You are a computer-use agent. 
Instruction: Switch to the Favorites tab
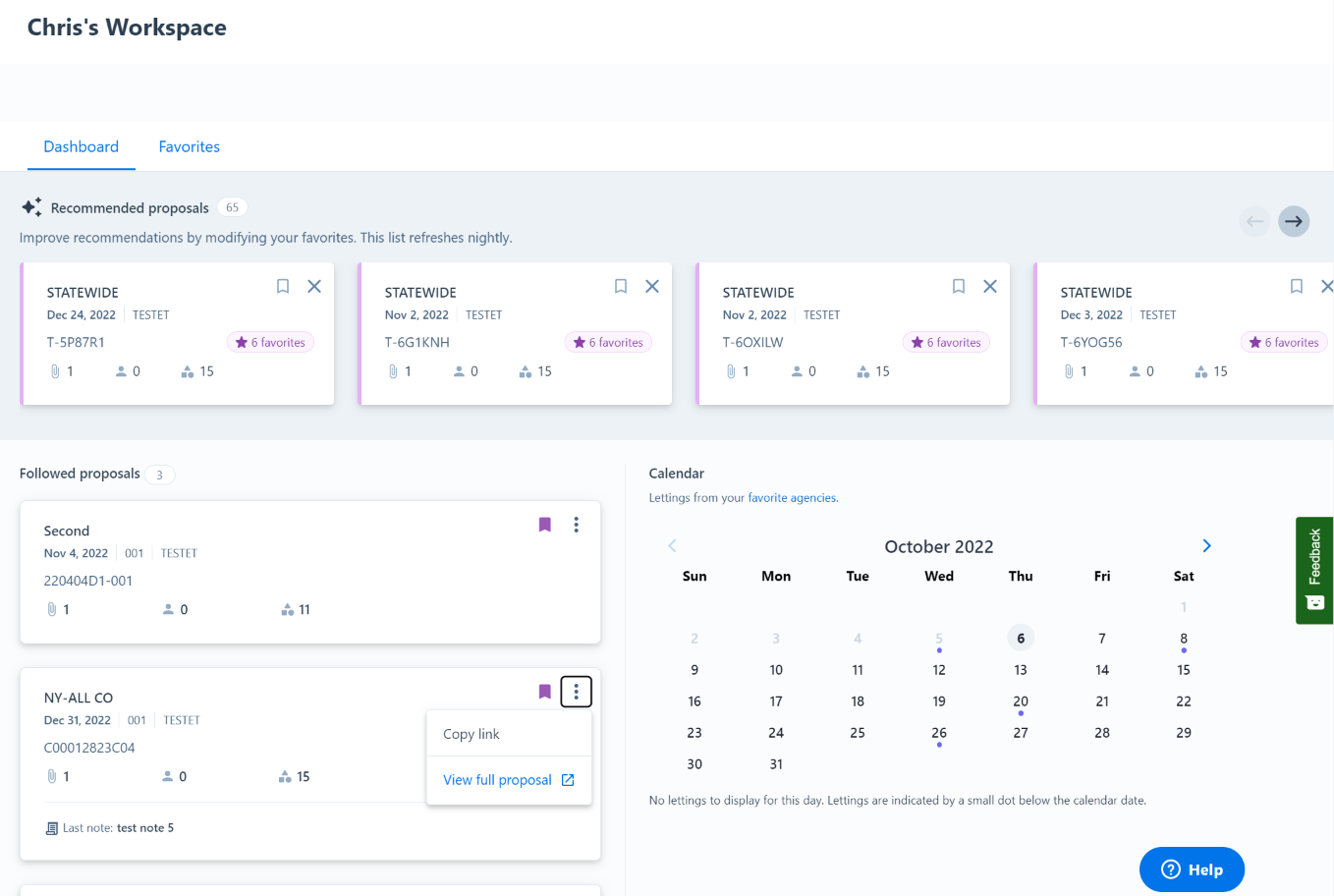[x=189, y=146]
